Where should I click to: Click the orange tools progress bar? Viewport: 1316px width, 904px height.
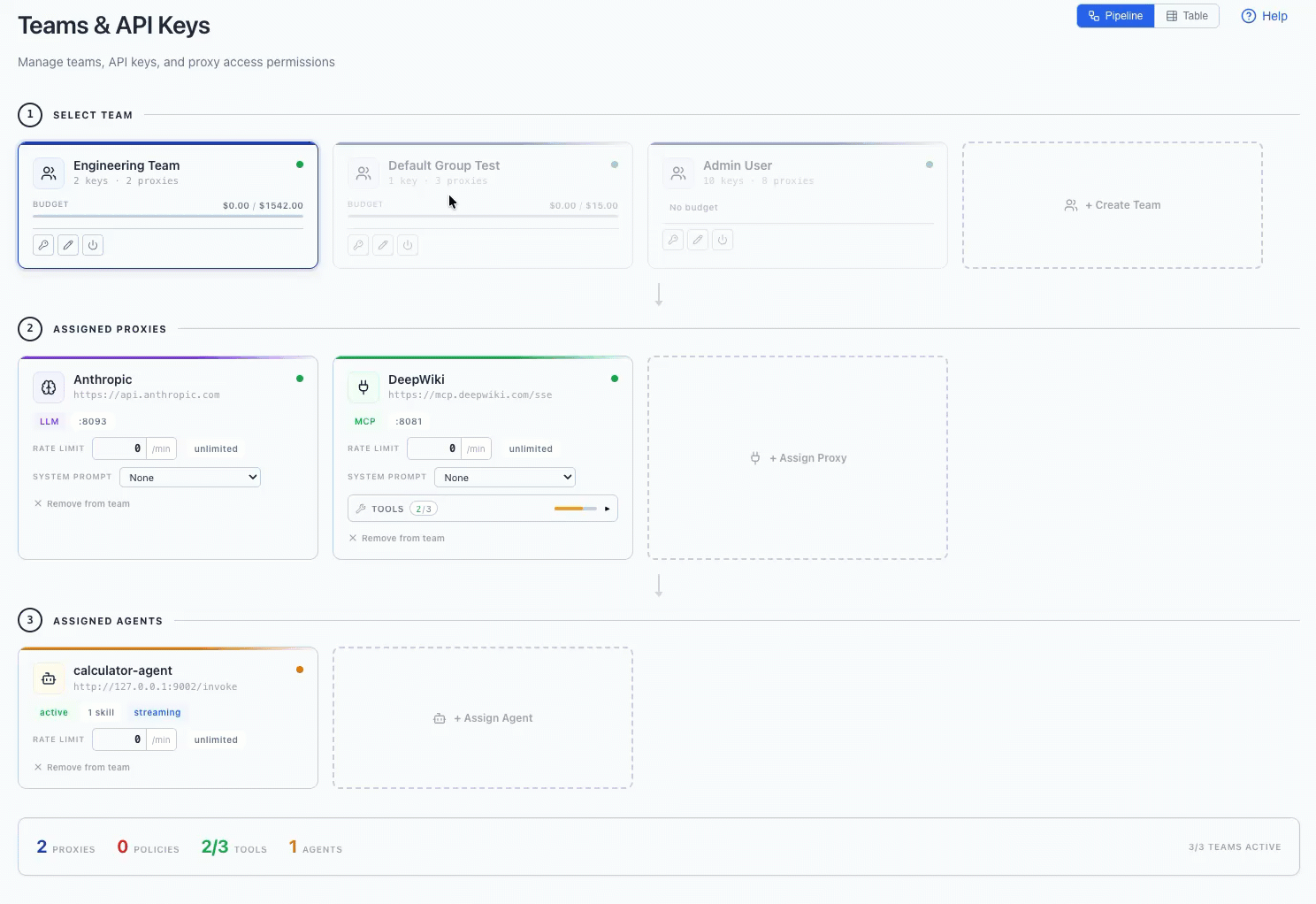[573, 509]
